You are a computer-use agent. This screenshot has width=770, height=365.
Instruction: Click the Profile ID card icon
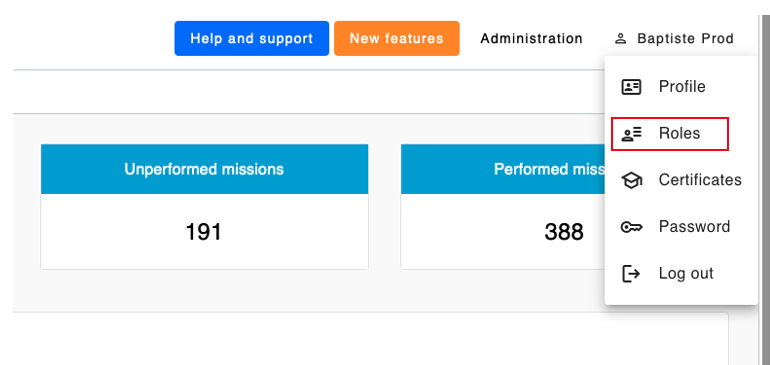point(631,87)
